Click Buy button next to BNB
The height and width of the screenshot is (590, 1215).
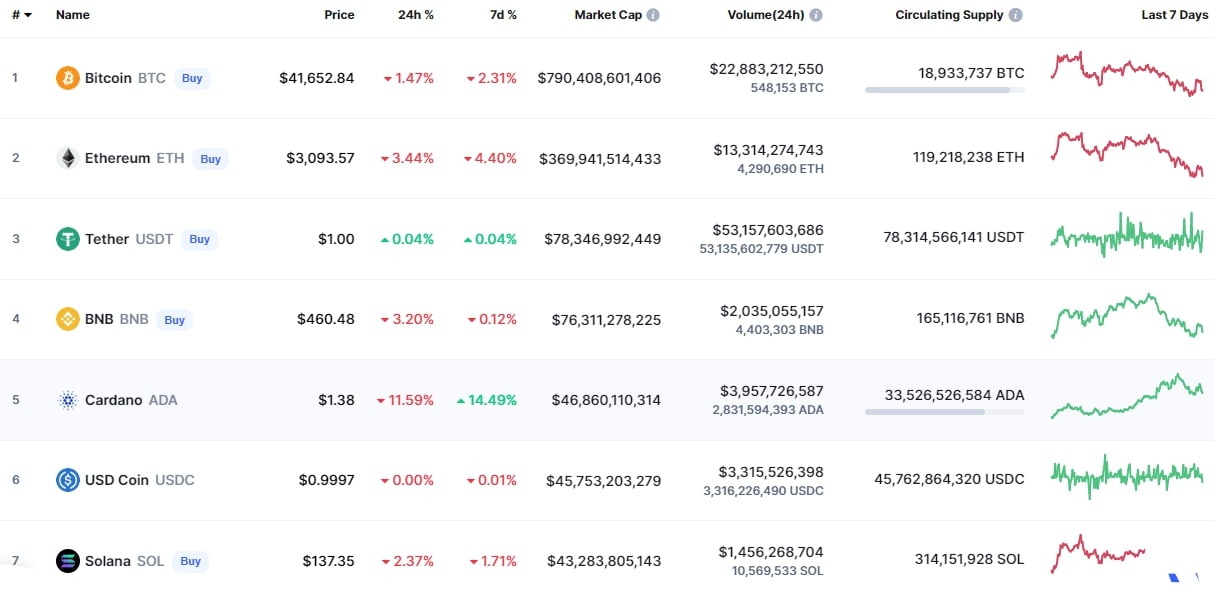click(x=175, y=320)
